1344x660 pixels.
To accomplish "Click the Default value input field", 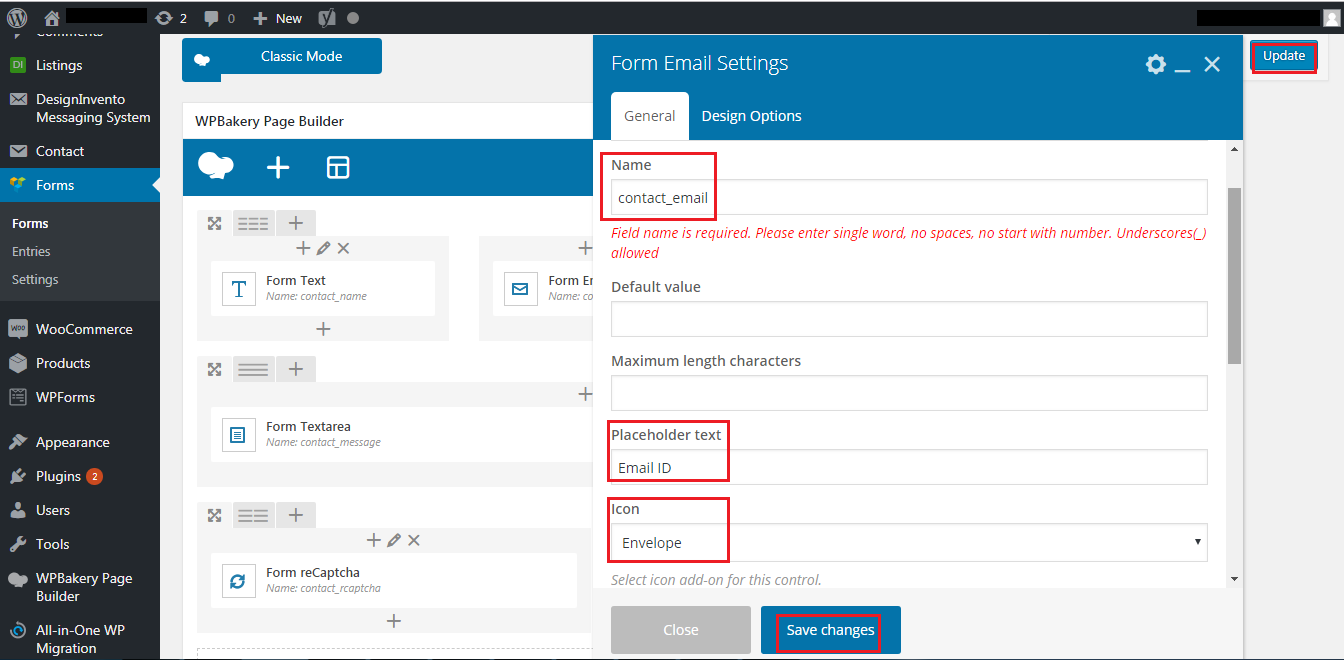I will pyautogui.click(x=909, y=319).
